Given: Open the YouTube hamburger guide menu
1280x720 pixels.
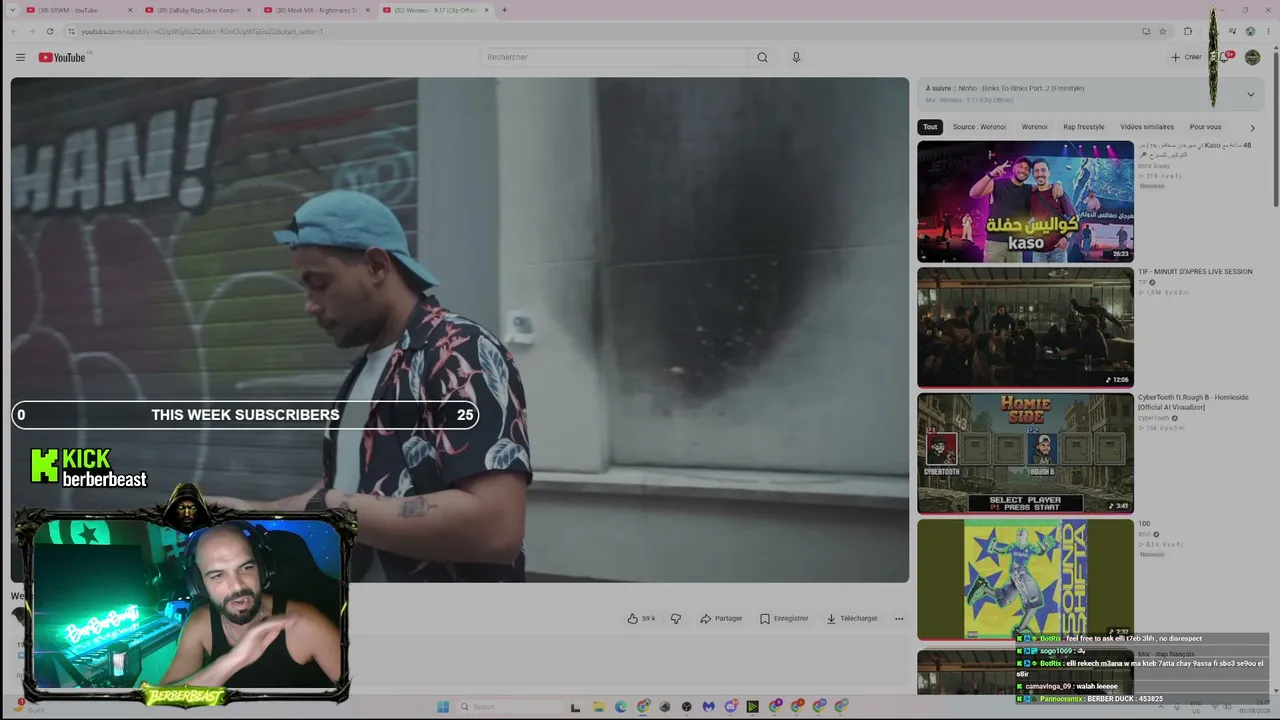Looking at the screenshot, I should (x=20, y=57).
